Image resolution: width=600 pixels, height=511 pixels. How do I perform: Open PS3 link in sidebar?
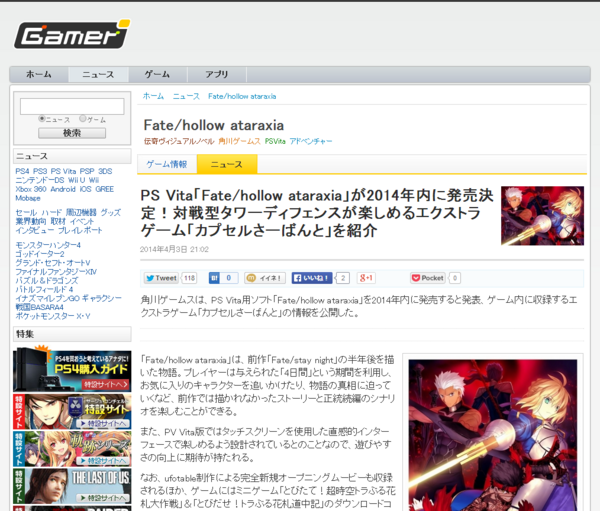[40, 171]
